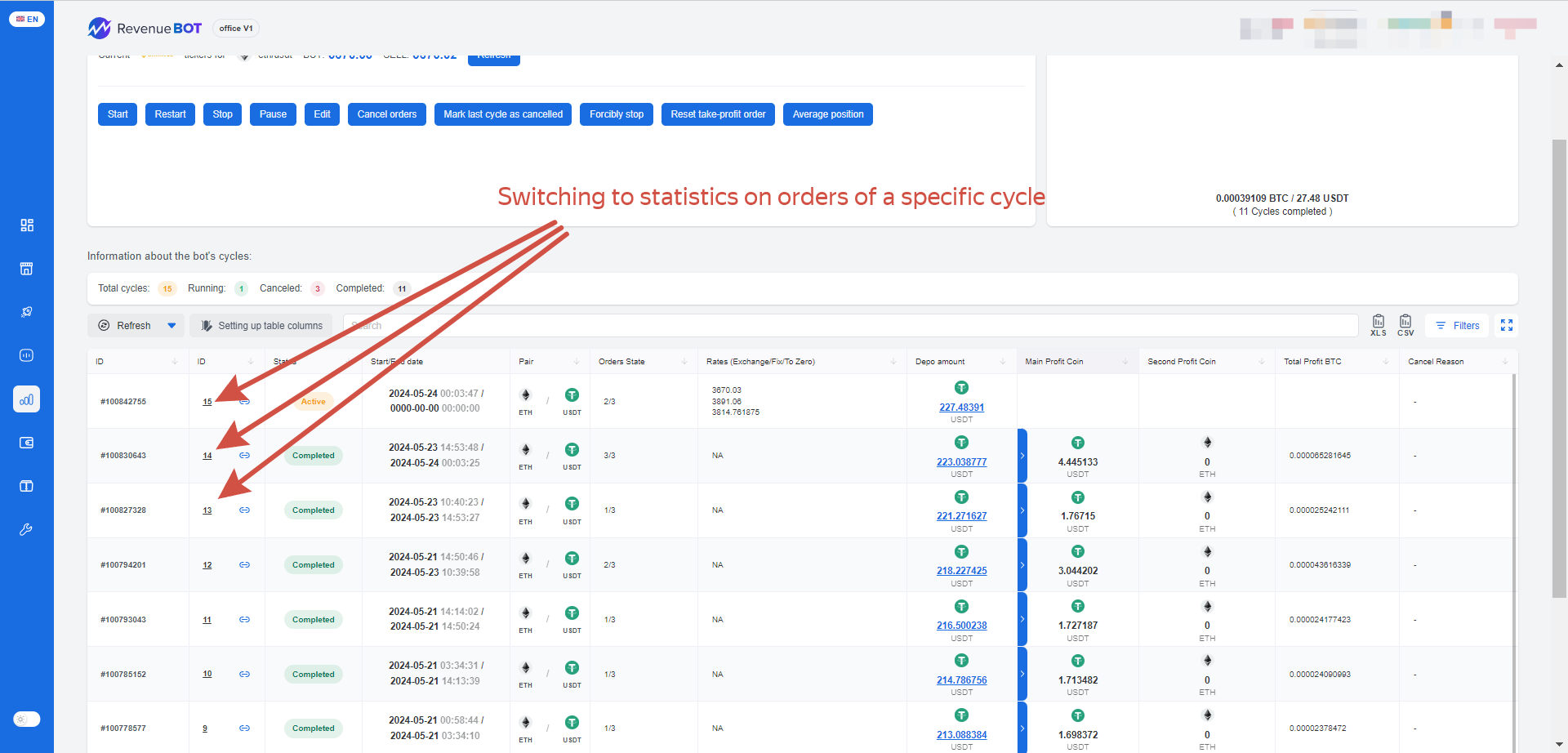The image size is (1568, 753).
Task: Open cycle 13 order statistics
Action: tap(207, 510)
